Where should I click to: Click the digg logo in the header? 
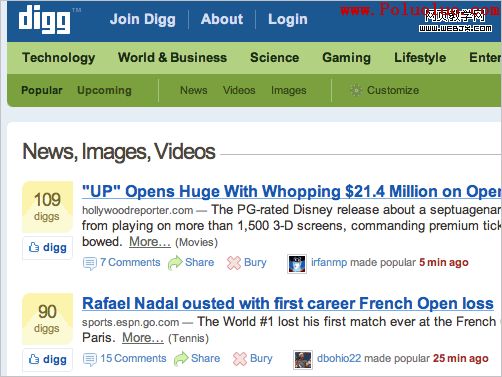tap(45, 20)
